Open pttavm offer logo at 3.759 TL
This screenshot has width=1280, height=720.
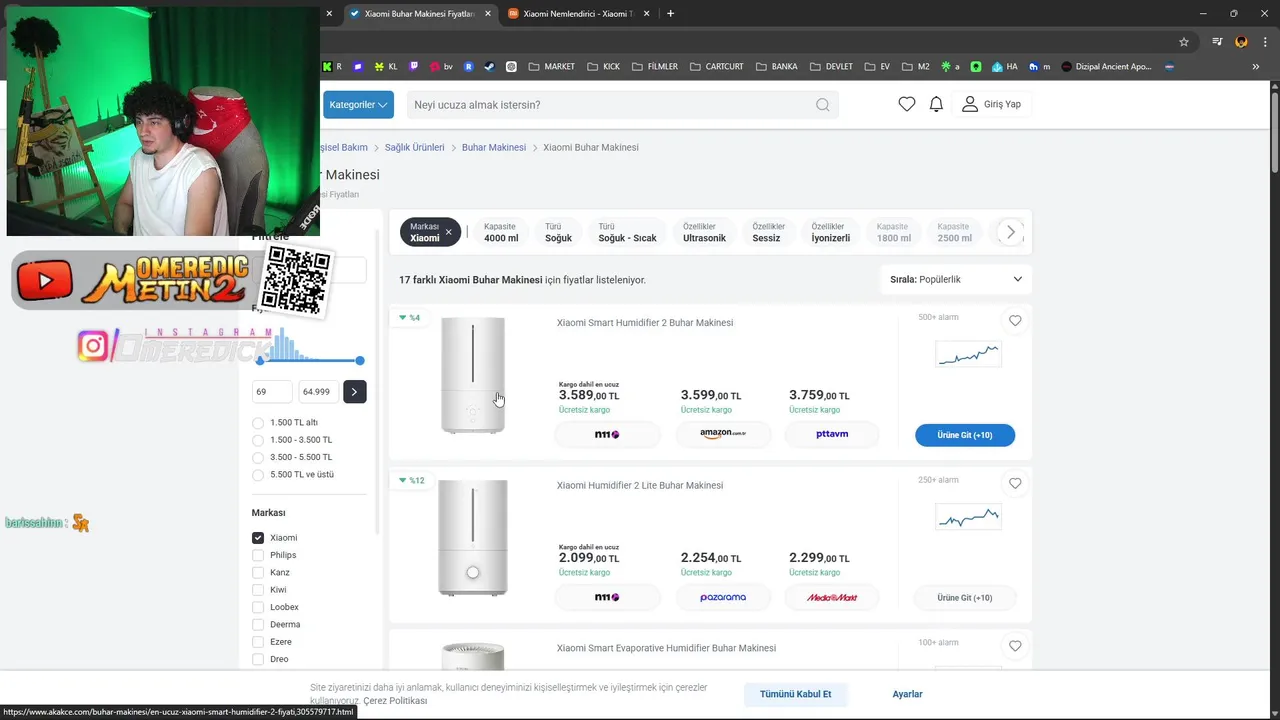point(832,435)
